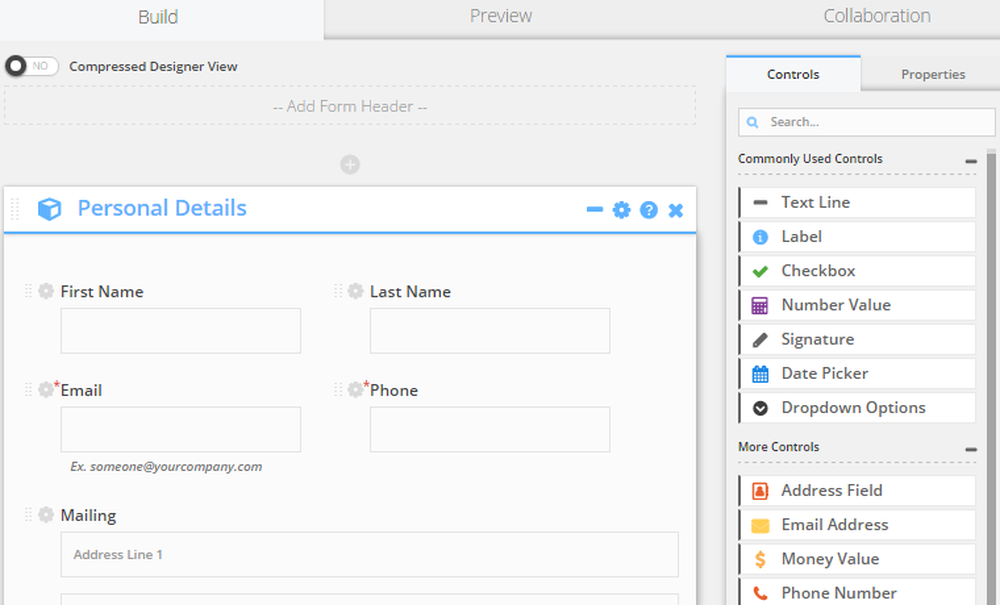The image size is (1000, 605).
Task: Open Personal Details section settings gear
Action: (621, 210)
